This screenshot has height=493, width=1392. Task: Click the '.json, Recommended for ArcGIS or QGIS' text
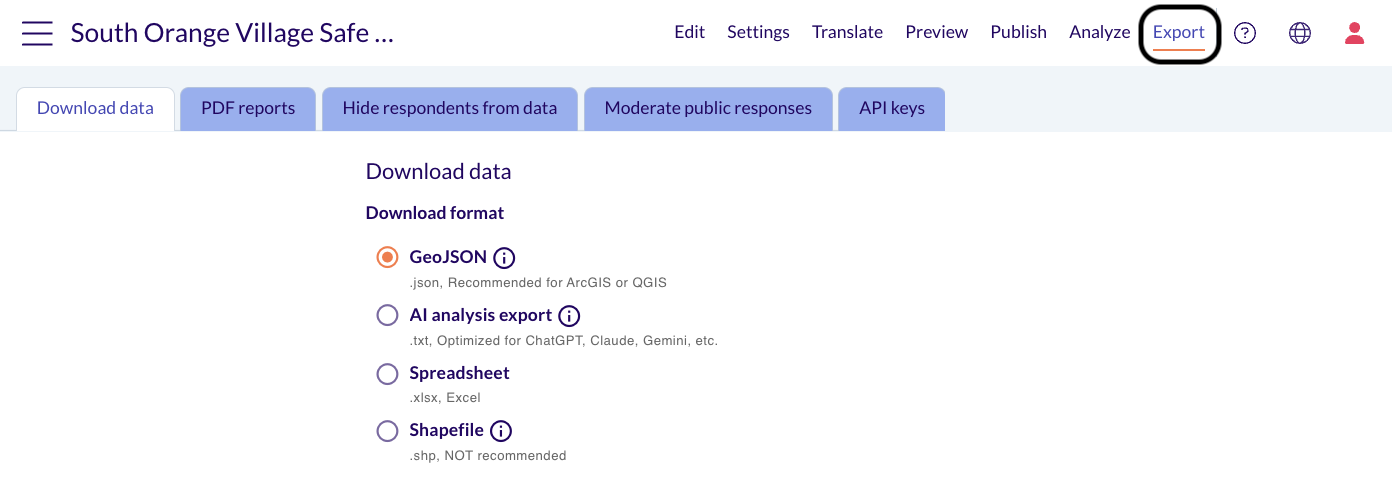click(x=538, y=283)
